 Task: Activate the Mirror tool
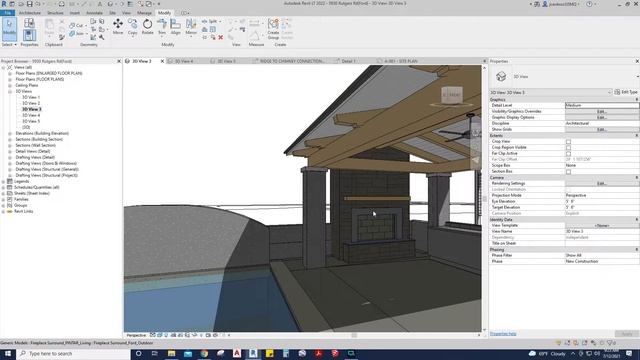click(191, 26)
